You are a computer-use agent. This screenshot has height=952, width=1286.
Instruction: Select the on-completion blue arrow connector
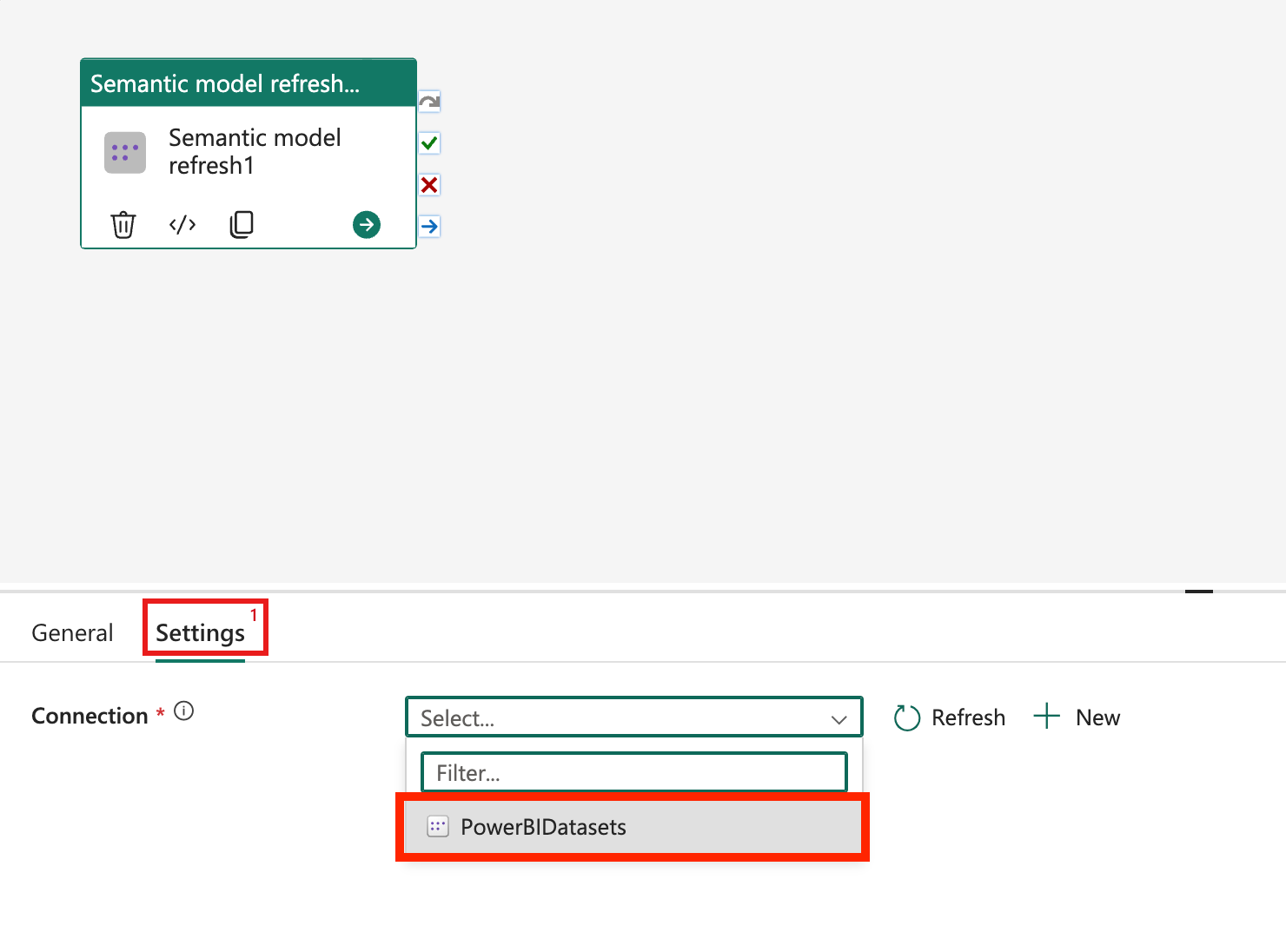429,226
